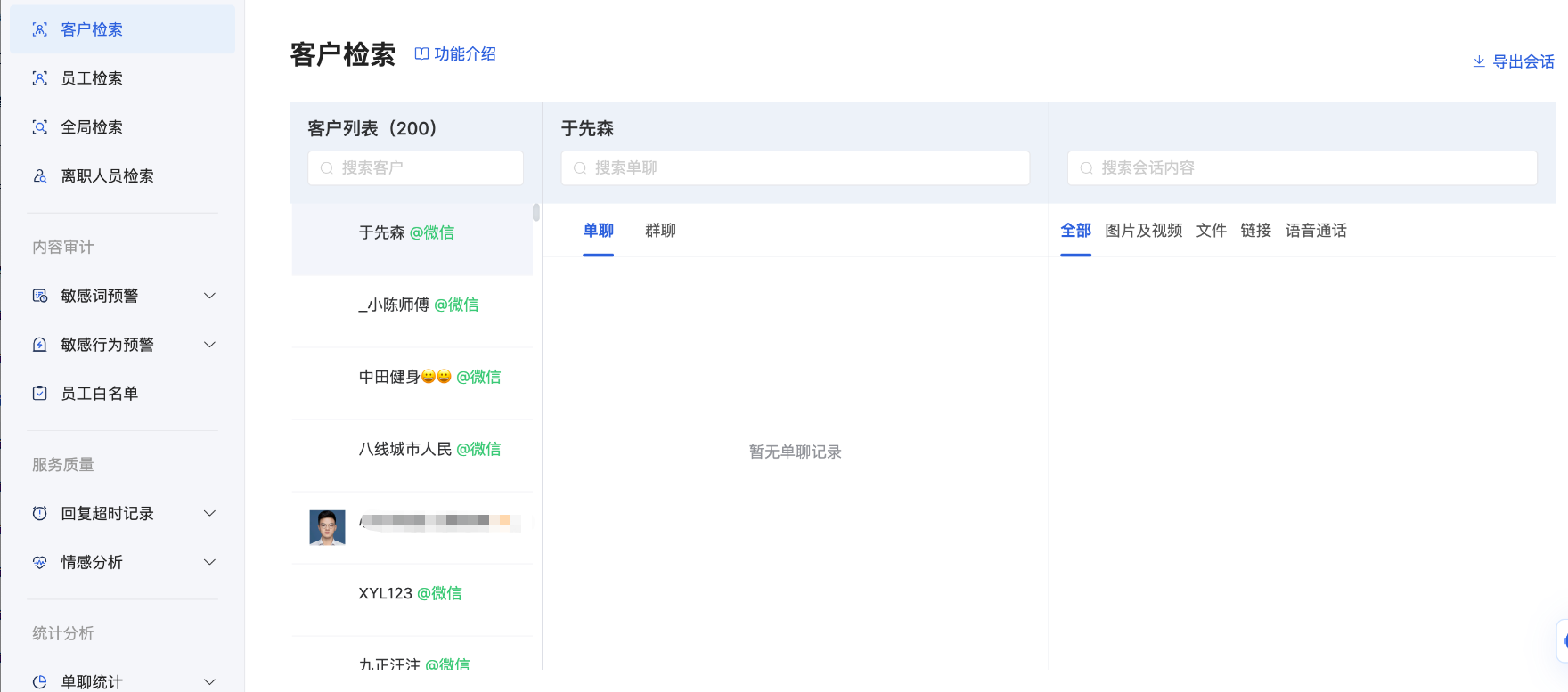The image size is (1568, 692).
Task: Select the 全部 filter tab
Action: 1076,231
